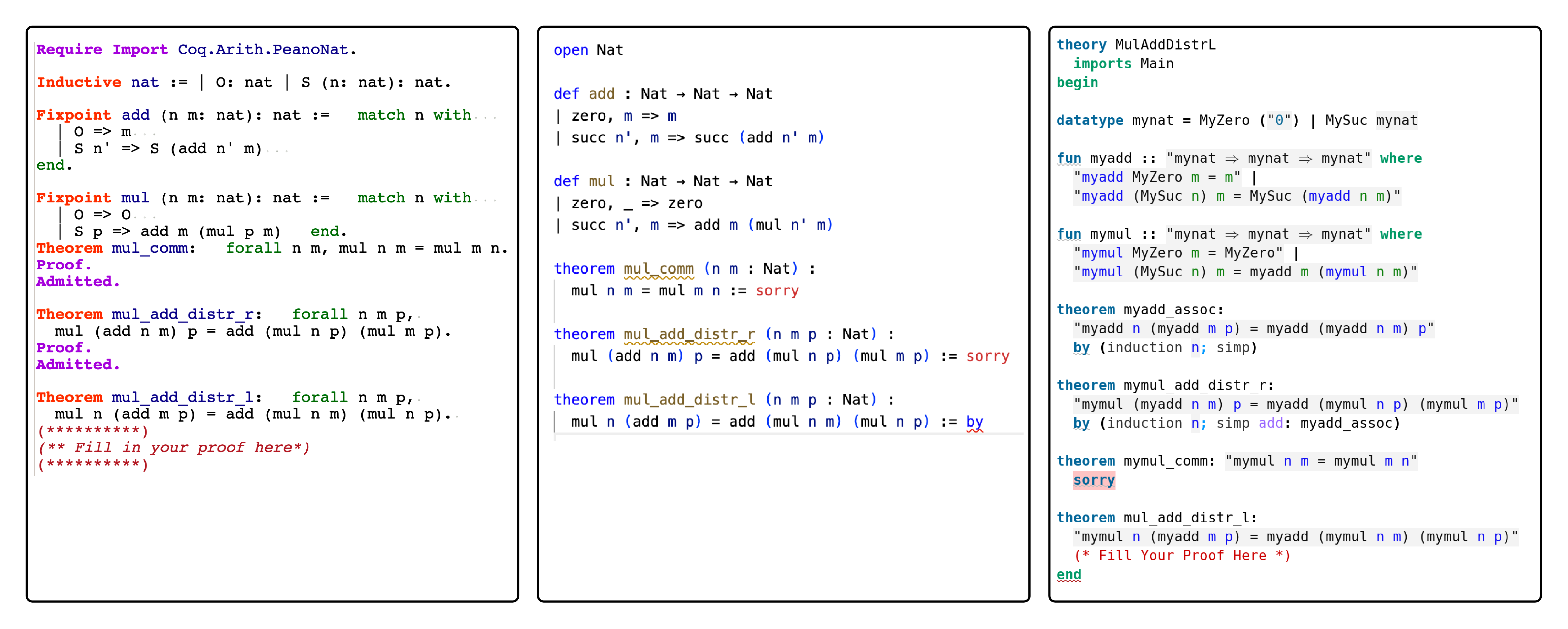Click the 'def add' line in Lean
Image resolution: width=1568 pixels, height=629 pixels.
click(x=584, y=94)
